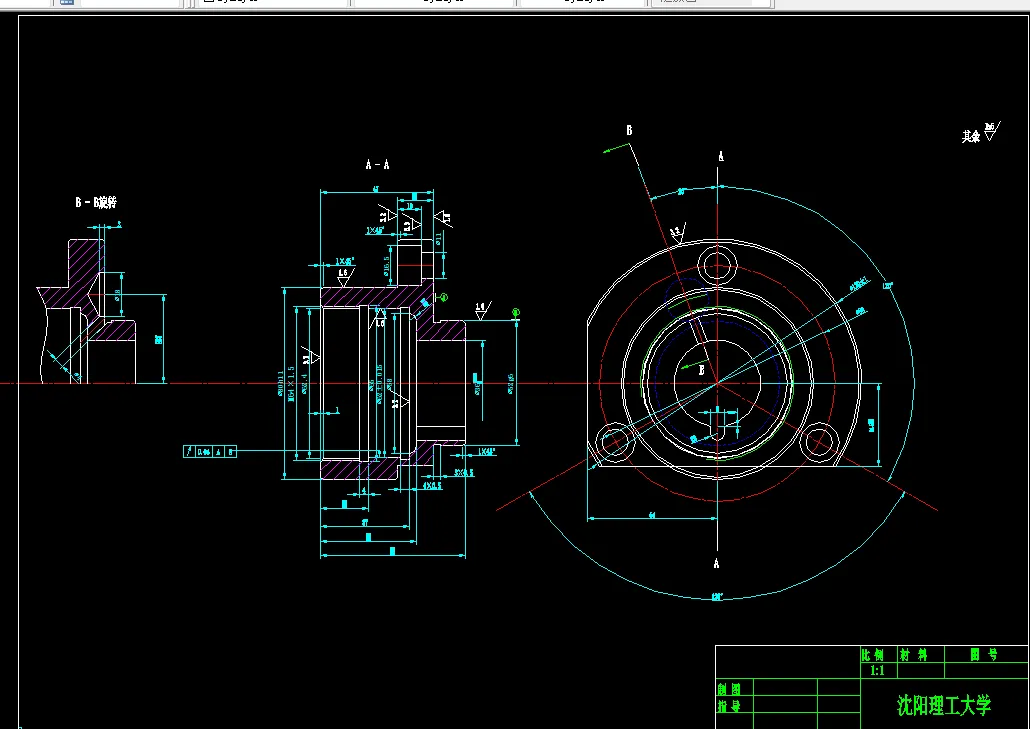Image resolution: width=1030 pixels, height=729 pixels.
Task: Pick the 制图 title block label
Action: [x=728, y=689]
